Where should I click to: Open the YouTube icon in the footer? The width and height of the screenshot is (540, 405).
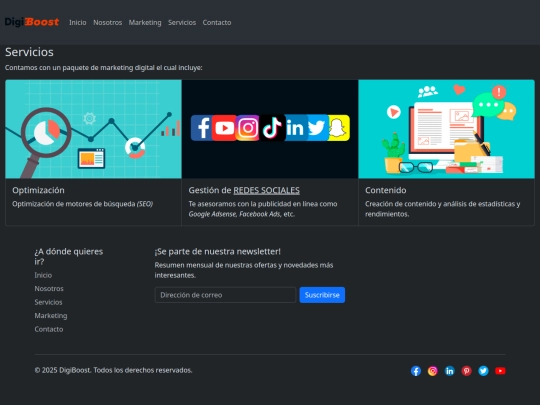point(500,371)
